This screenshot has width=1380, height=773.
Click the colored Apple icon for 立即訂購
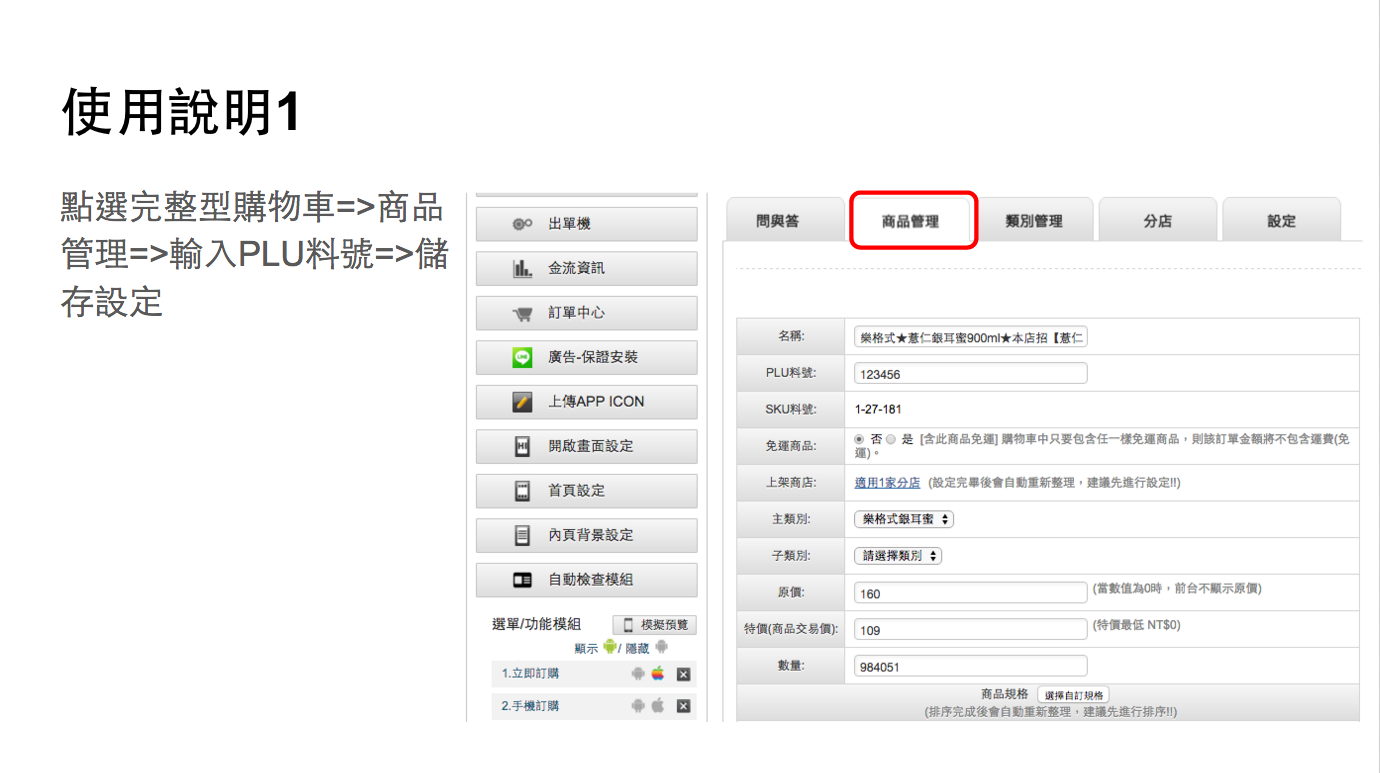[658, 674]
